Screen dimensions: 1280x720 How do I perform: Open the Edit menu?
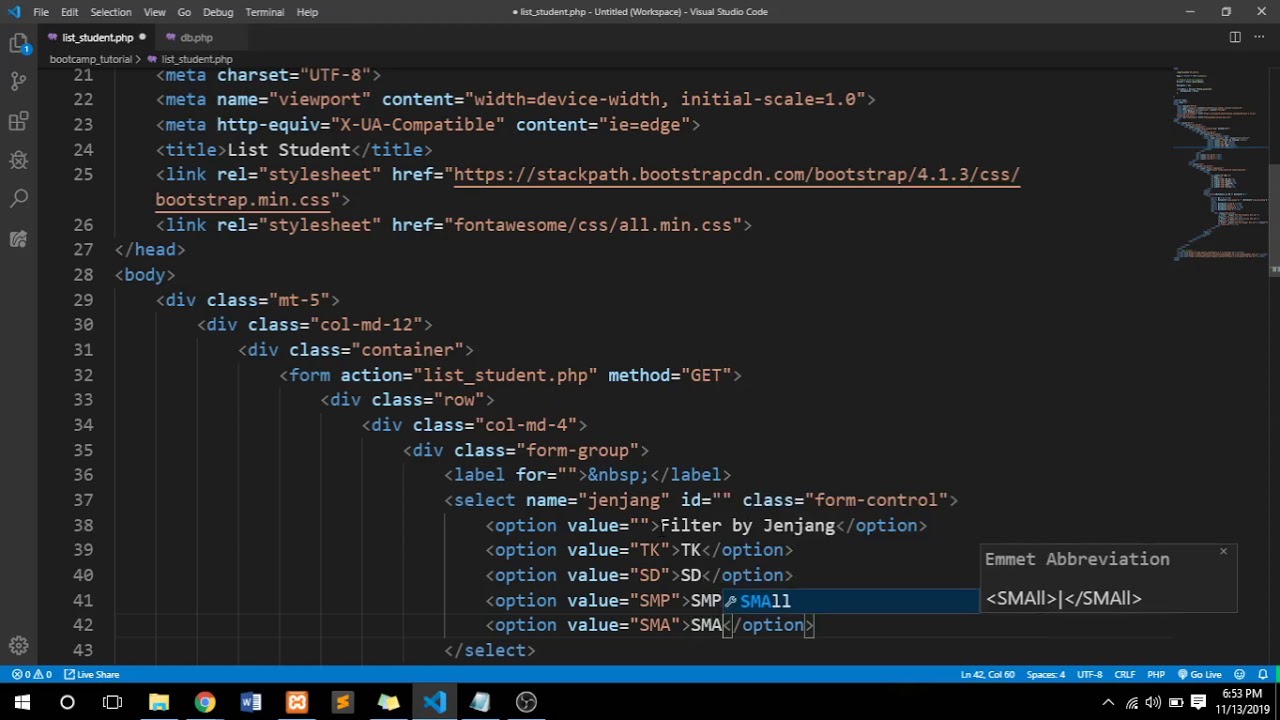(69, 12)
